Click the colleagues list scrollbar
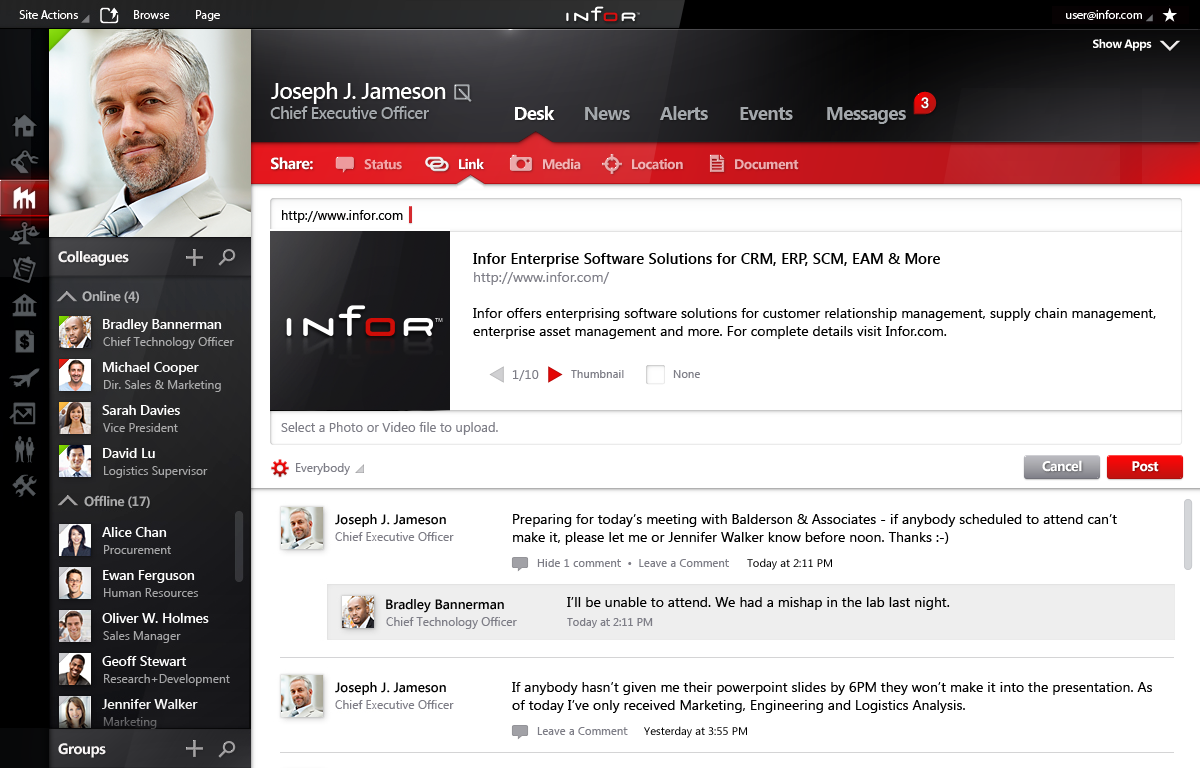 [238, 546]
